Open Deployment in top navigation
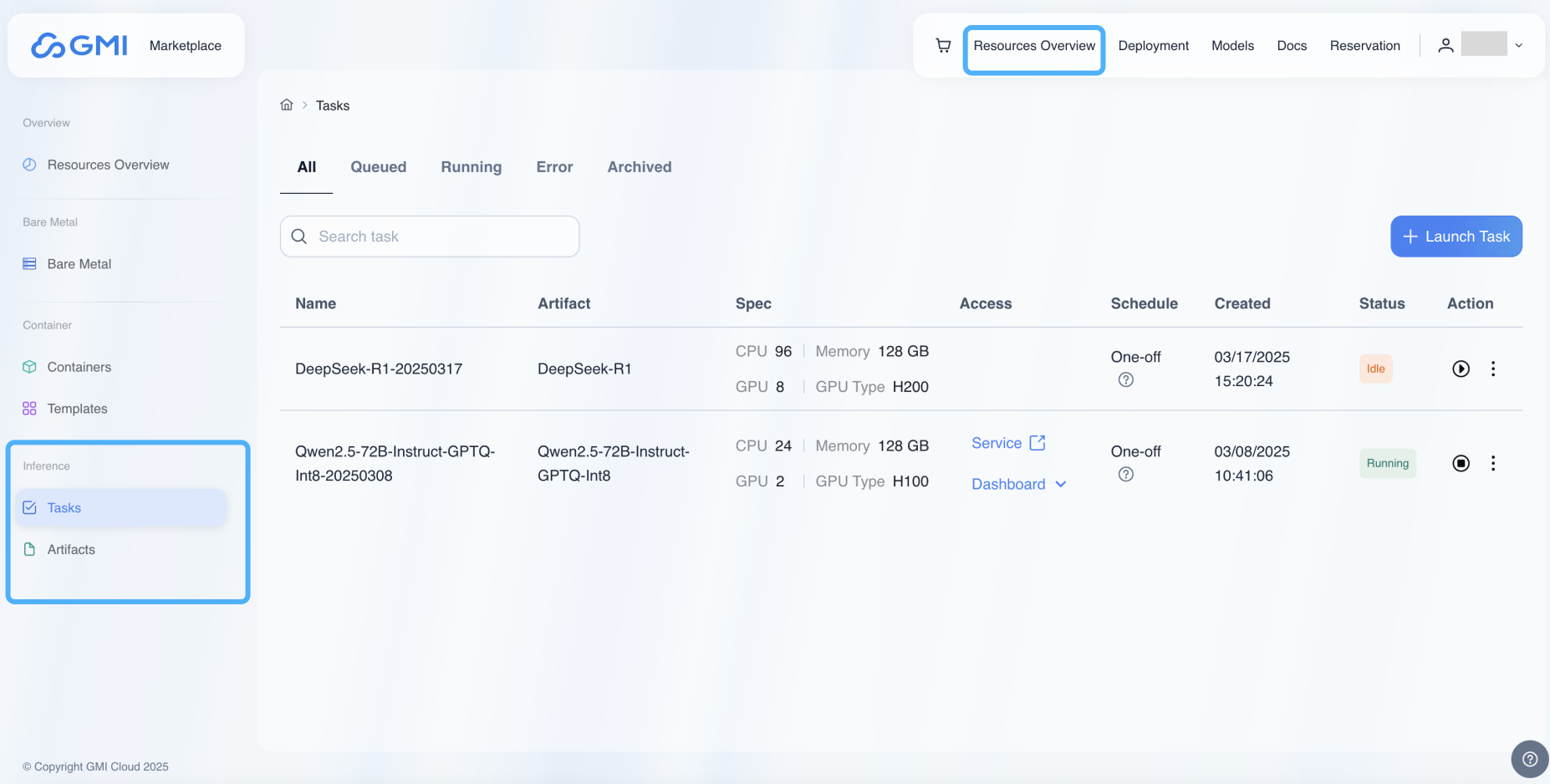The width and height of the screenshot is (1550, 784). click(x=1153, y=46)
